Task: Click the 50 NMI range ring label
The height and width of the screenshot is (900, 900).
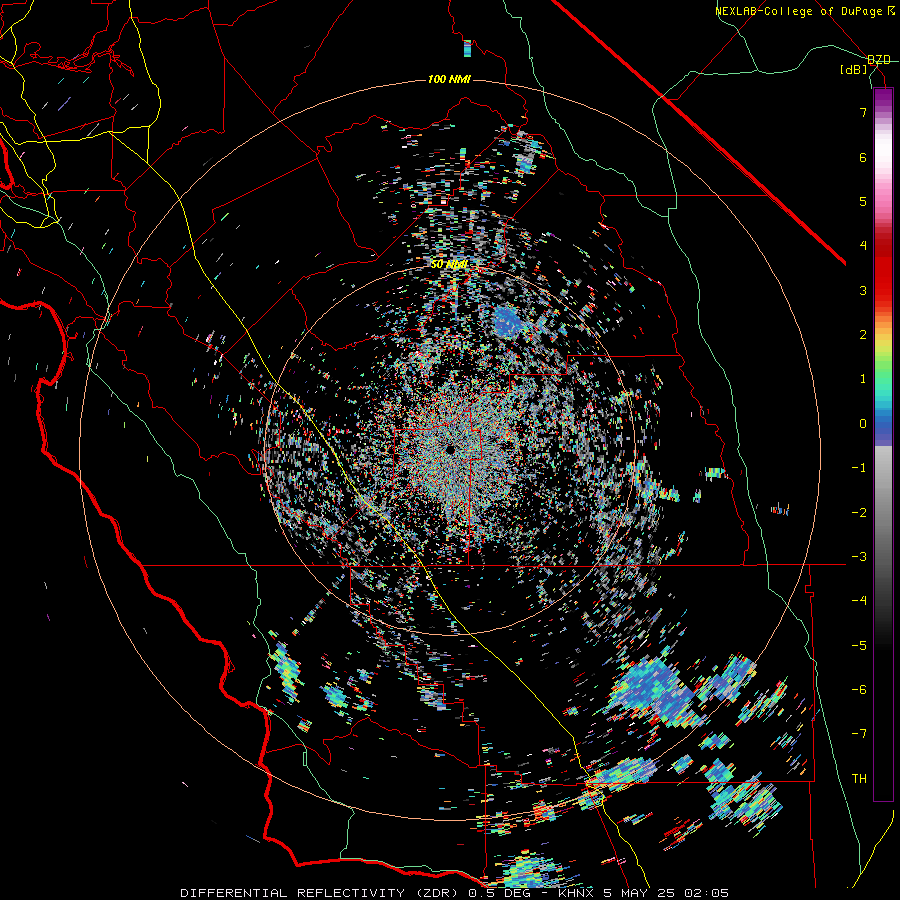Action: [x=449, y=265]
